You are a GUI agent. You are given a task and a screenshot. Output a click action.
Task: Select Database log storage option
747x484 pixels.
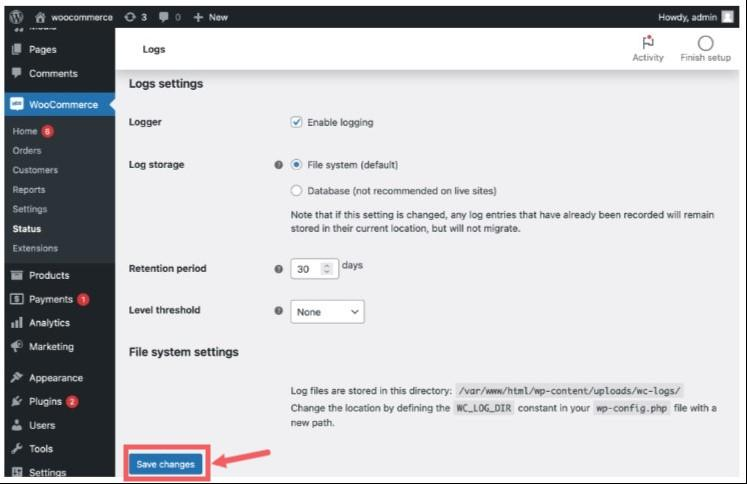coord(297,190)
